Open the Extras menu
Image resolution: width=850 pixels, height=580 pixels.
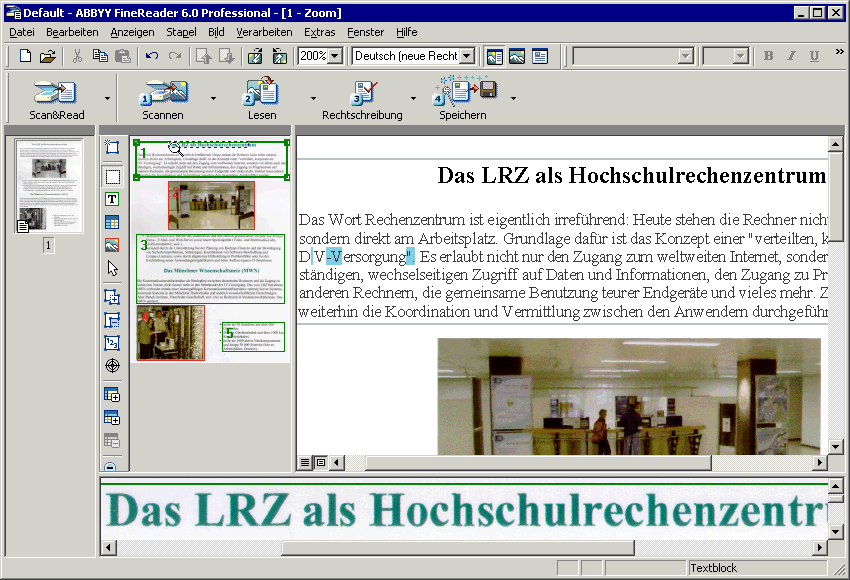pyautogui.click(x=319, y=32)
